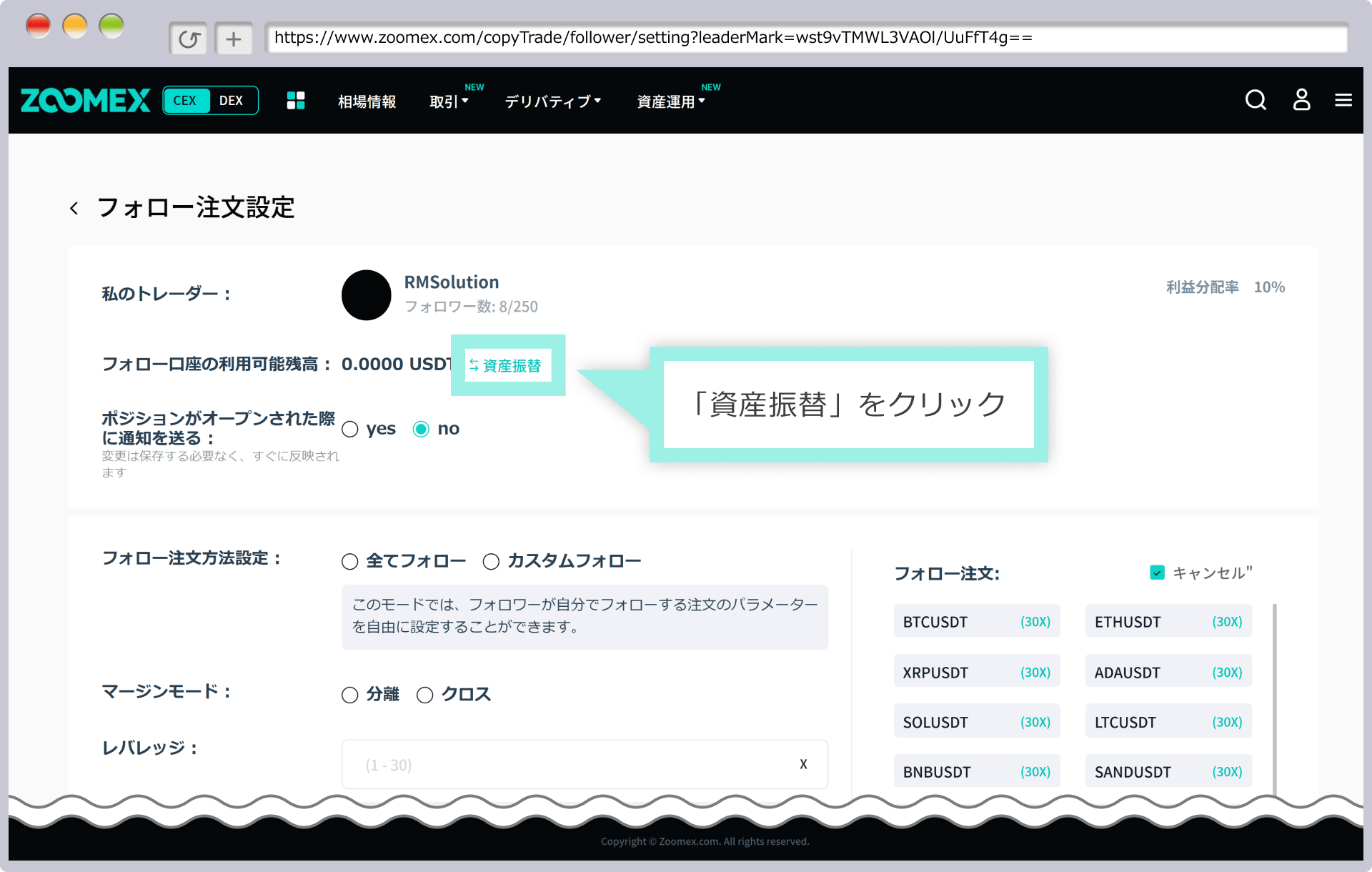Click the RMSolution trader name
The width and height of the screenshot is (1372, 872).
coord(452,282)
